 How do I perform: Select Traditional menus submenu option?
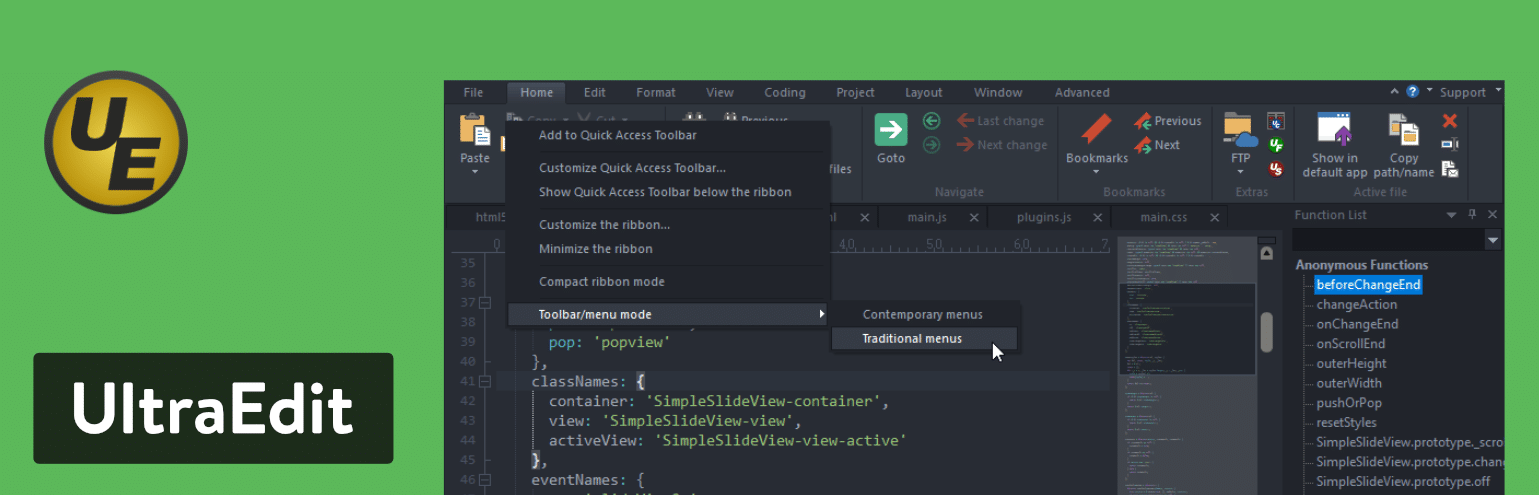pyautogui.click(x=912, y=339)
